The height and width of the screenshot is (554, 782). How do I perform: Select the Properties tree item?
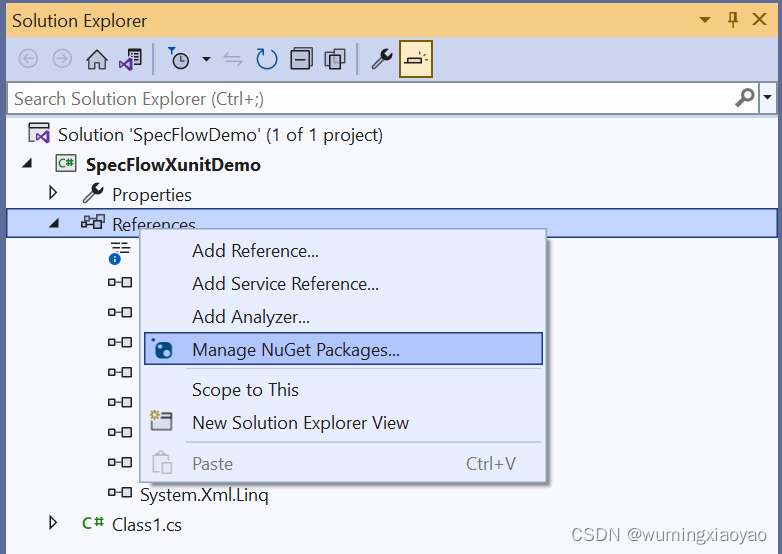[152, 194]
